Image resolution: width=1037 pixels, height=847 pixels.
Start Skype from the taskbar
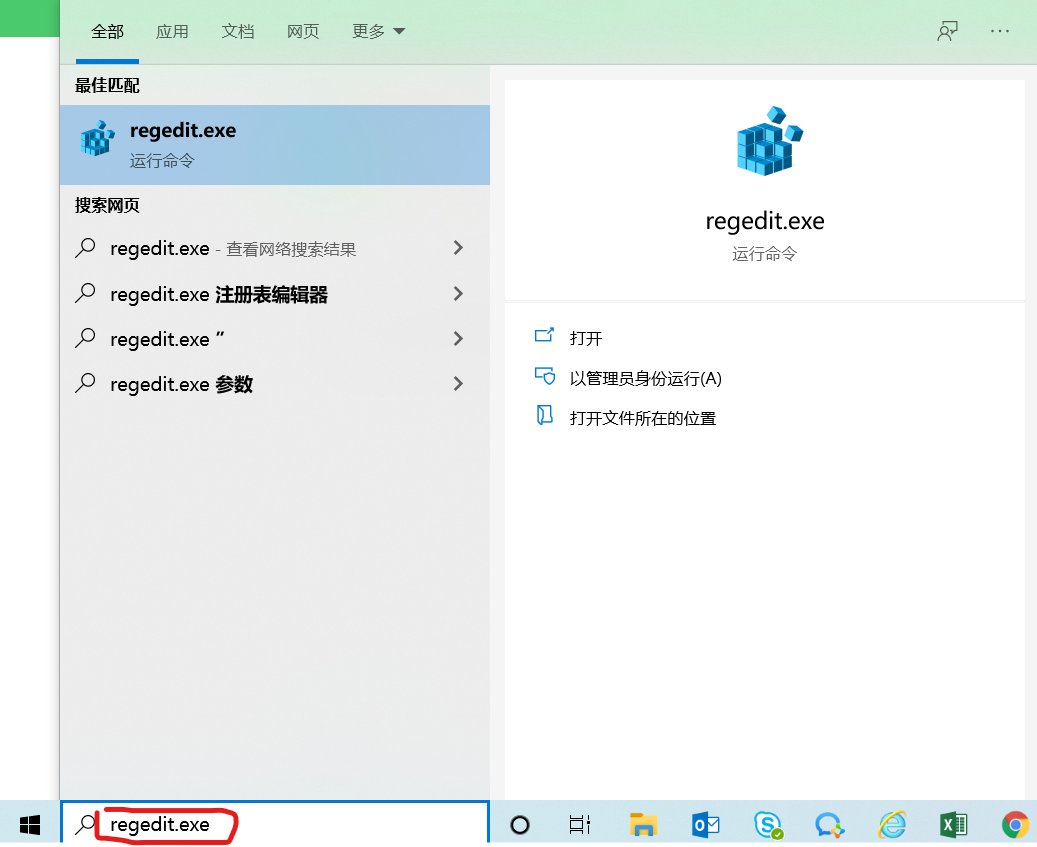767,824
